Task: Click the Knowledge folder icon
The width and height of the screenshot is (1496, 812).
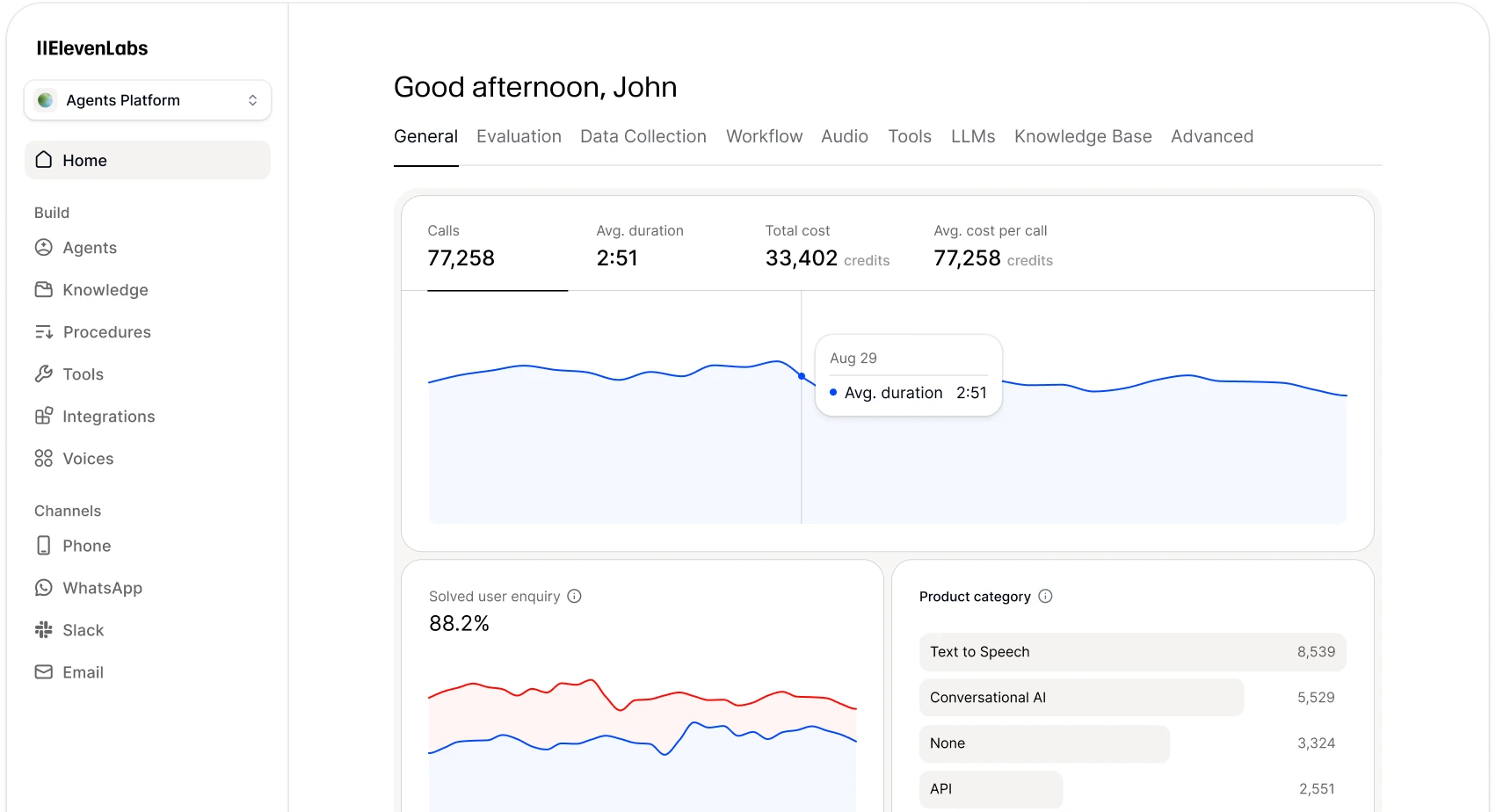Action: point(44,290)
